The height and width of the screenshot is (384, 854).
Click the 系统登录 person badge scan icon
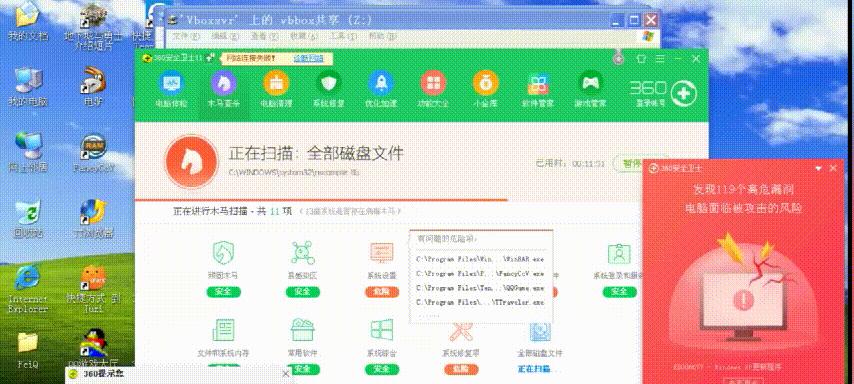(619, 253)
